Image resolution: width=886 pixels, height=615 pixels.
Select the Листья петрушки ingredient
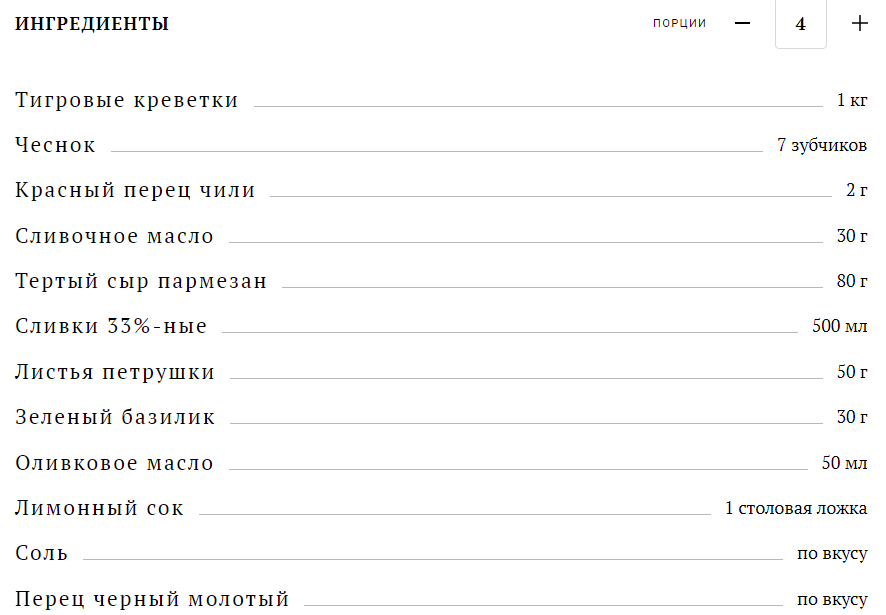coord(115,372)
